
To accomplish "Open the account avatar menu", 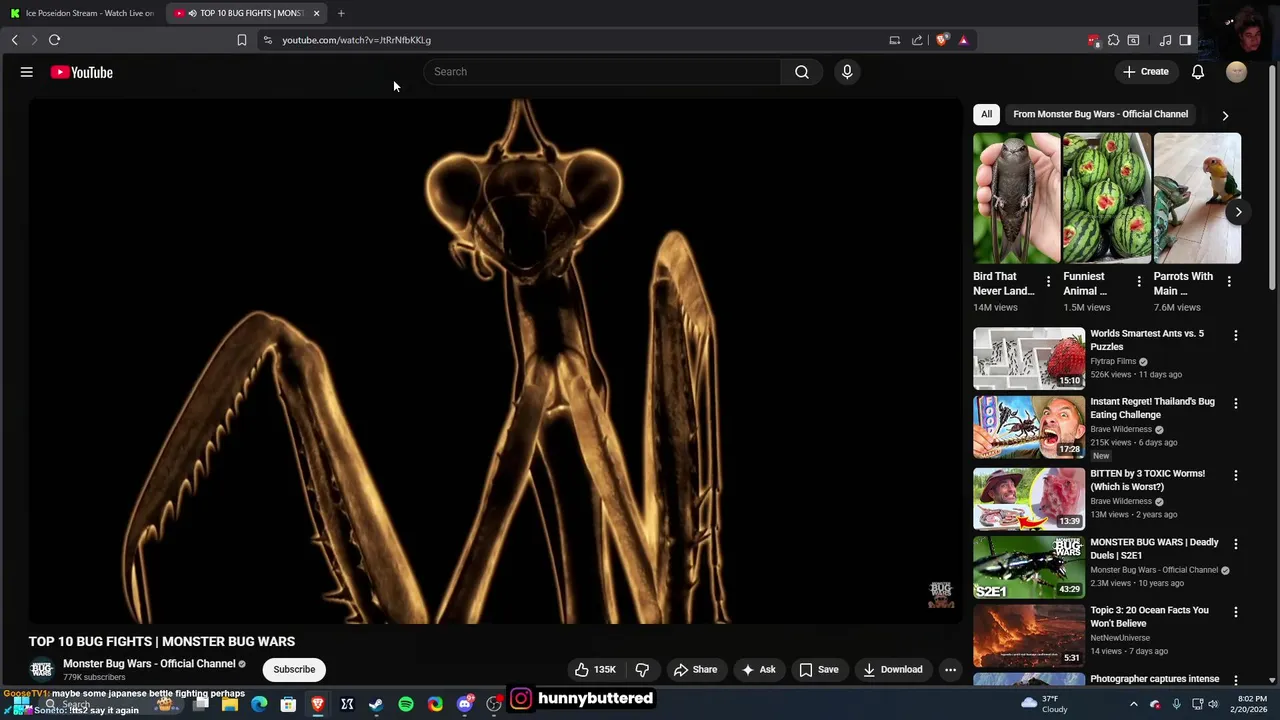I will point(1237,72).
